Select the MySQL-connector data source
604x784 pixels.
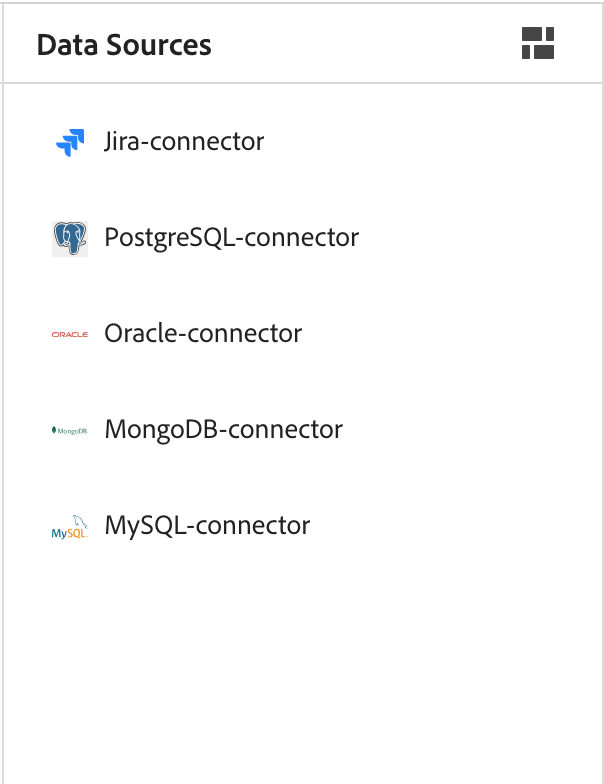207,526
